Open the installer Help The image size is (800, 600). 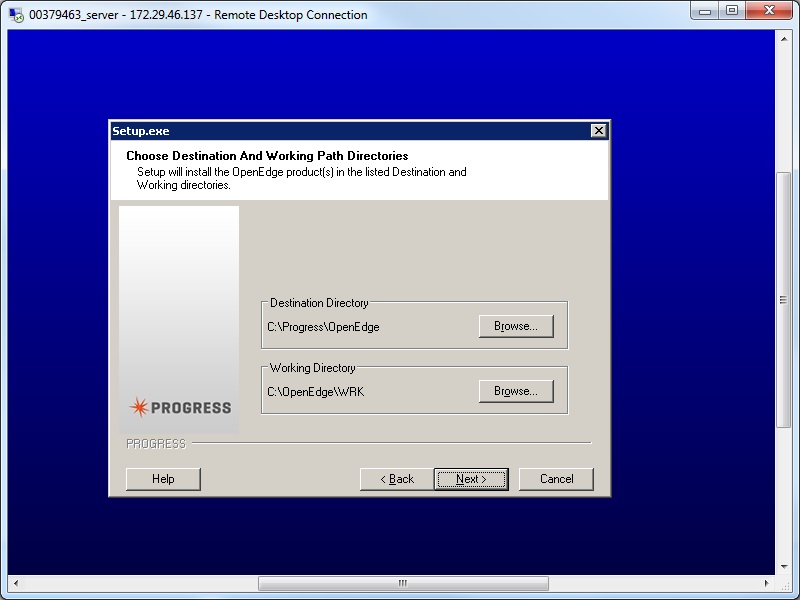click(163, 479)
